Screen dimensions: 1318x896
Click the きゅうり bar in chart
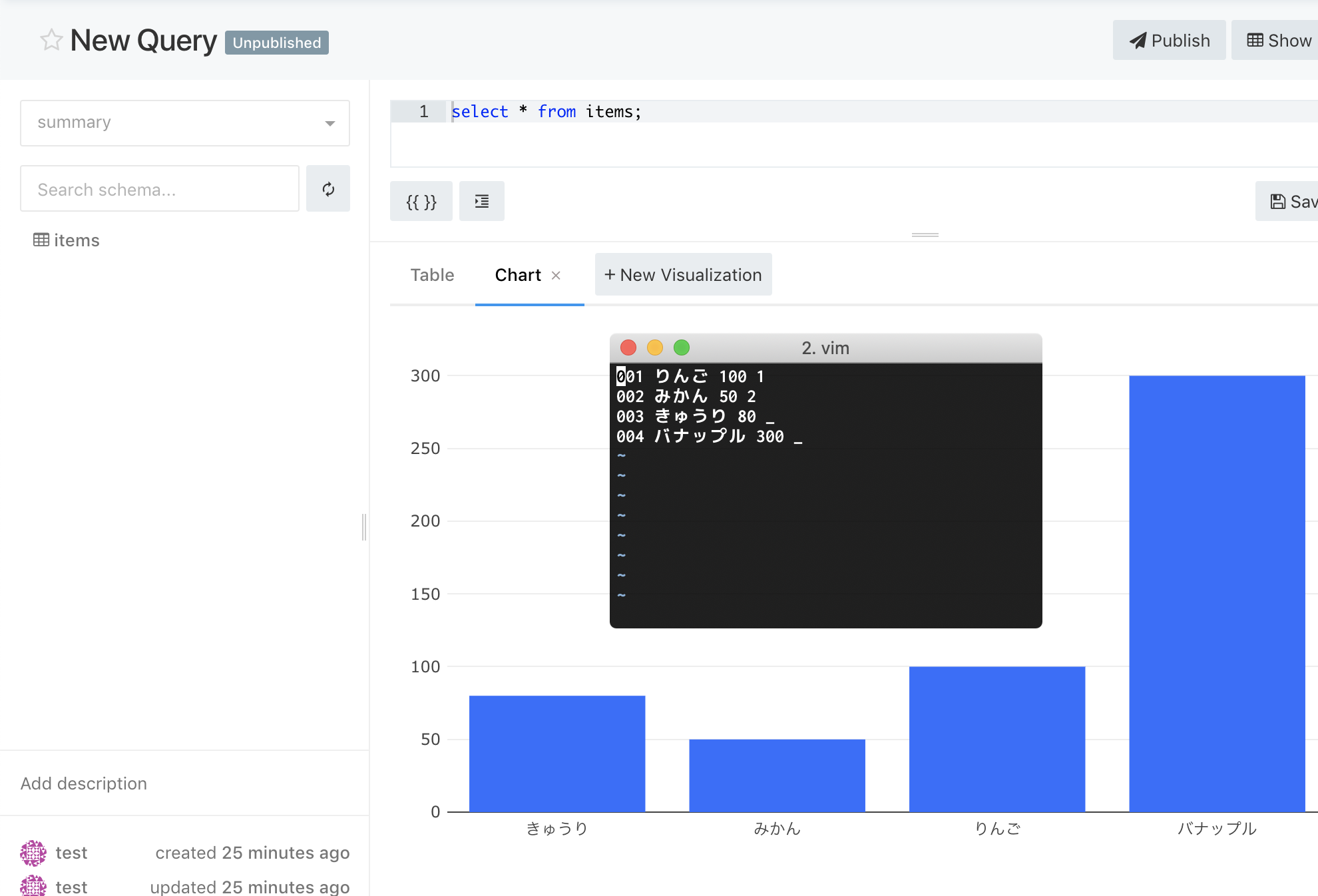(x=557, y=754)
